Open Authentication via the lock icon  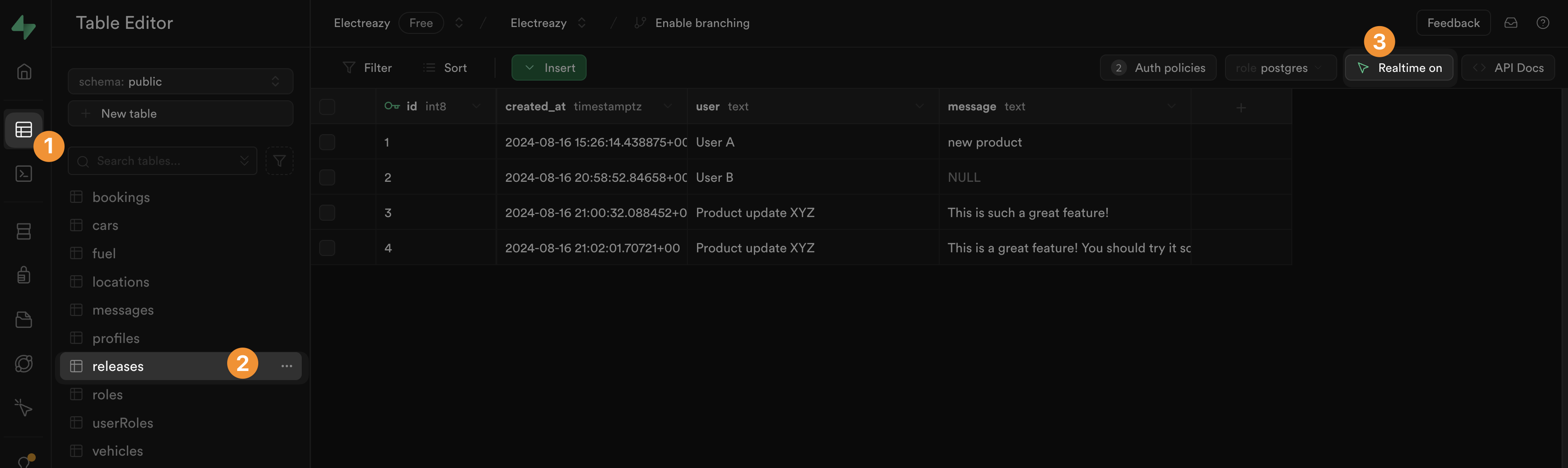pos(24,275)
